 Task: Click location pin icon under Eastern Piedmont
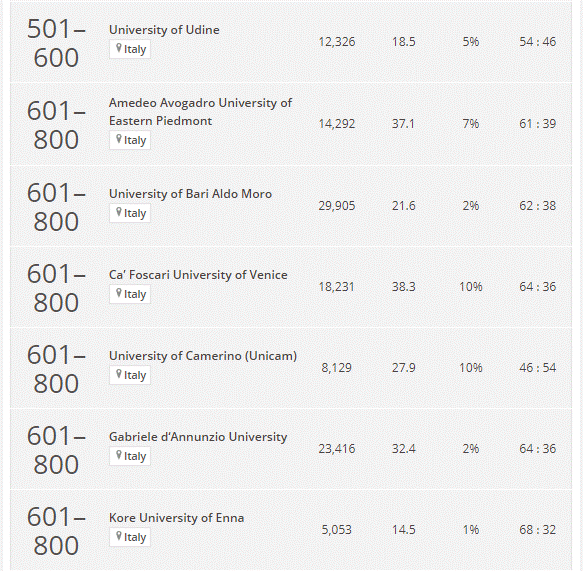pyautogui.click(x=119, y=139)
